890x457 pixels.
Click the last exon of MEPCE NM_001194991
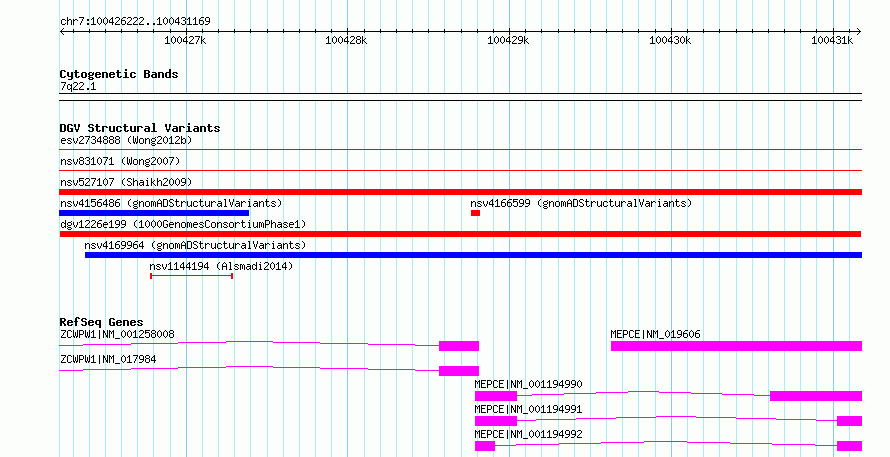[x=849, y=421]
